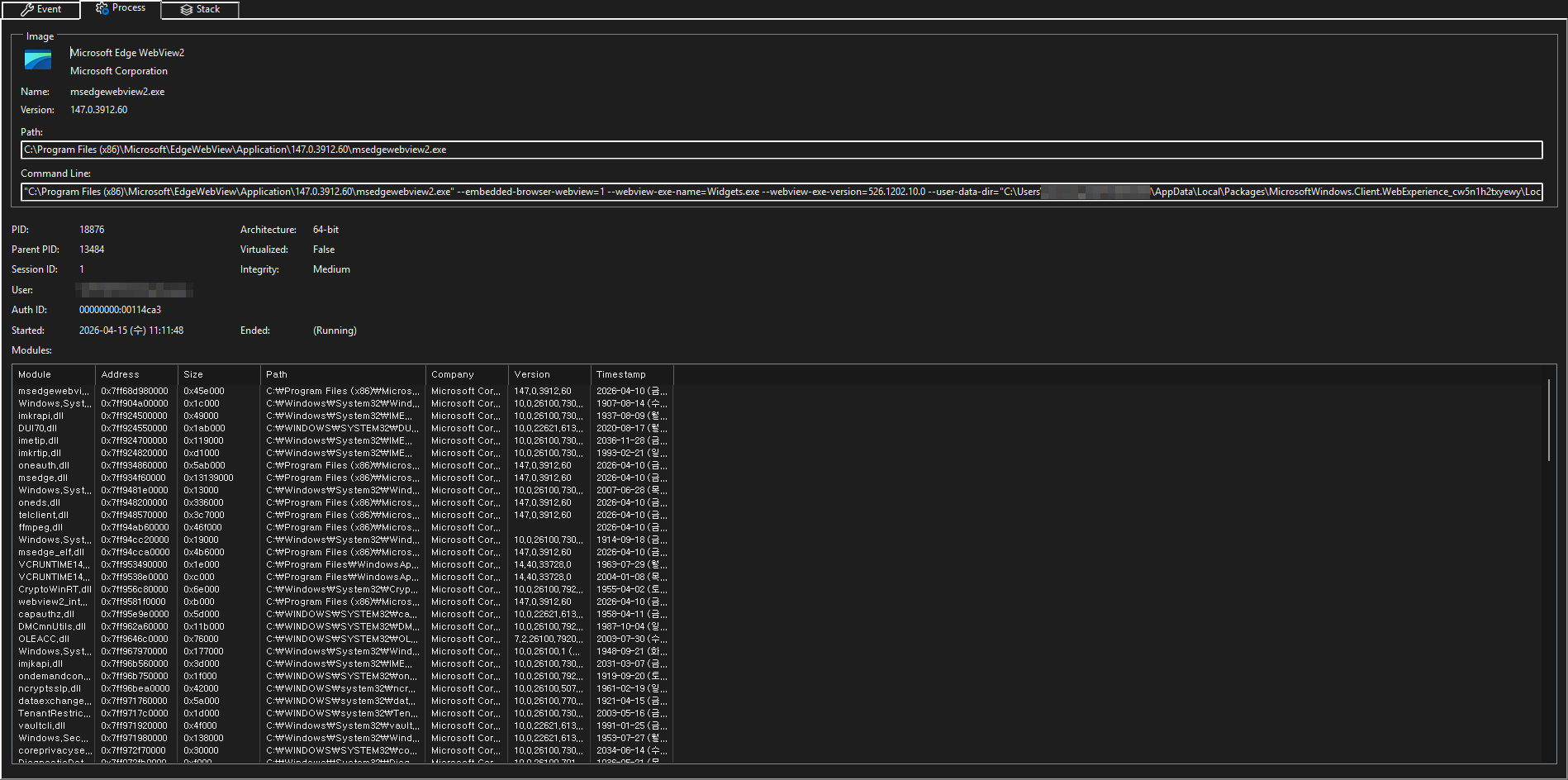Click the Process tab gear icon
This screenshot has width=1568, height=780.
(x=102, y=8)
